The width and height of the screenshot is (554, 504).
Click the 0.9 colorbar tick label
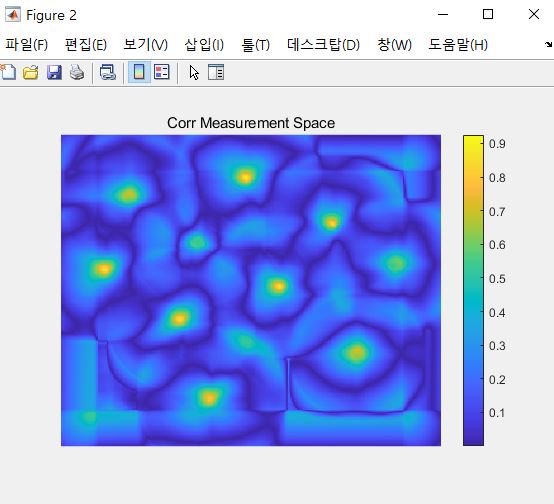point(497,144)
